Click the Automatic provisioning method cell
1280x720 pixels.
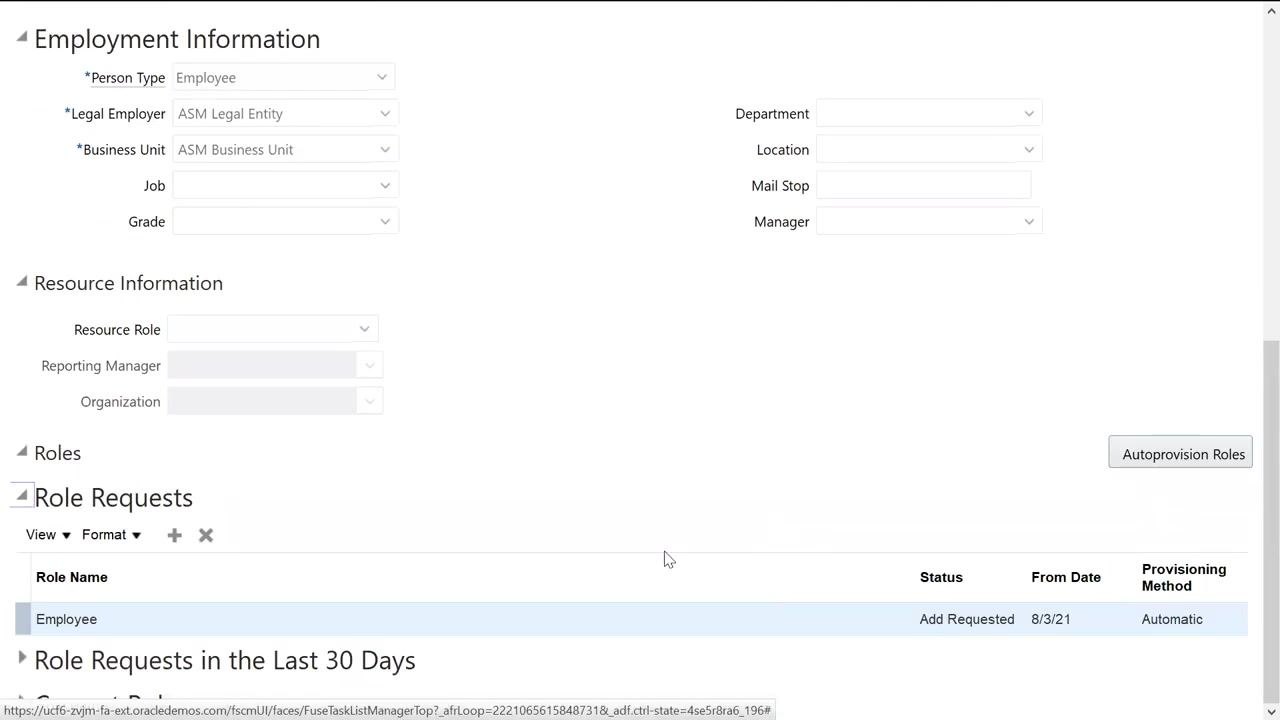tap(1172, 619)
